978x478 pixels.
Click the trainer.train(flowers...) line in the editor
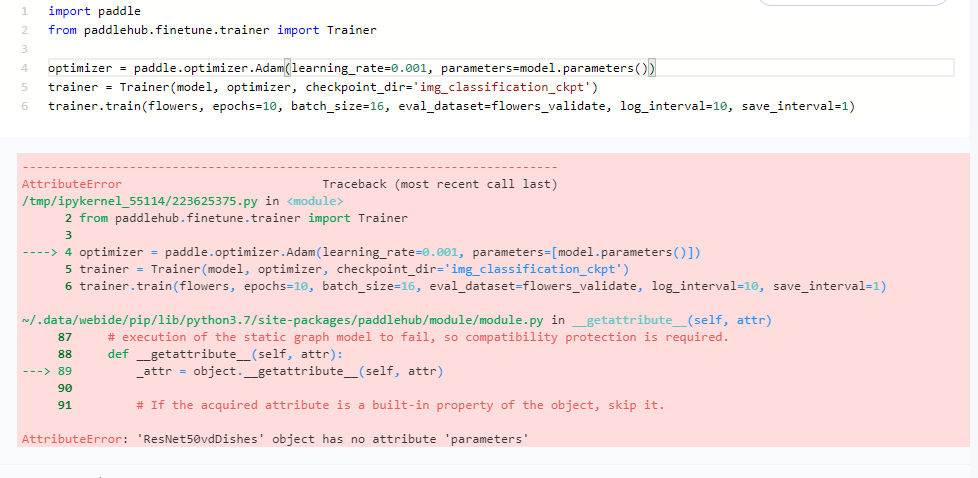point(451,106)
